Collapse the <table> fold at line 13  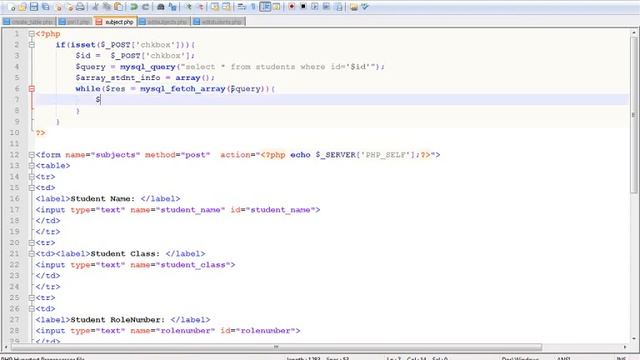click(31, 166)
